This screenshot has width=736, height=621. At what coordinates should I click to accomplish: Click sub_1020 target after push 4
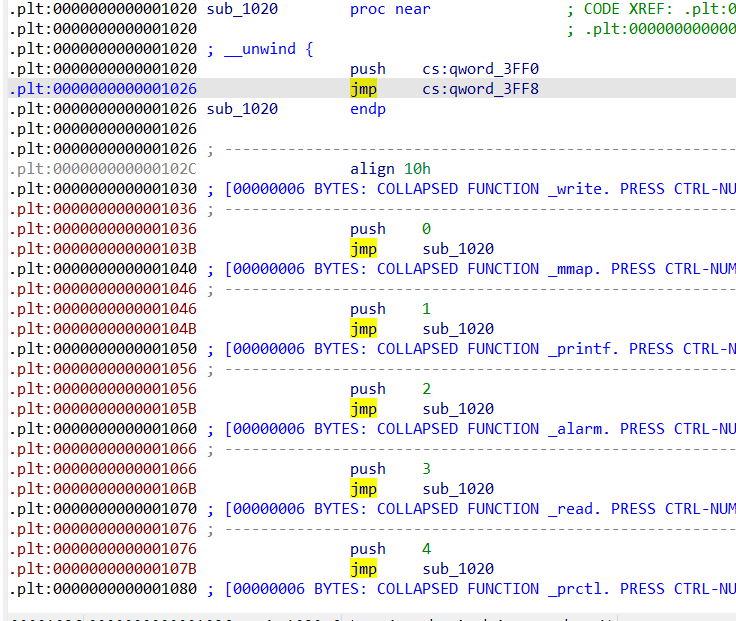(x=458, y=569)
